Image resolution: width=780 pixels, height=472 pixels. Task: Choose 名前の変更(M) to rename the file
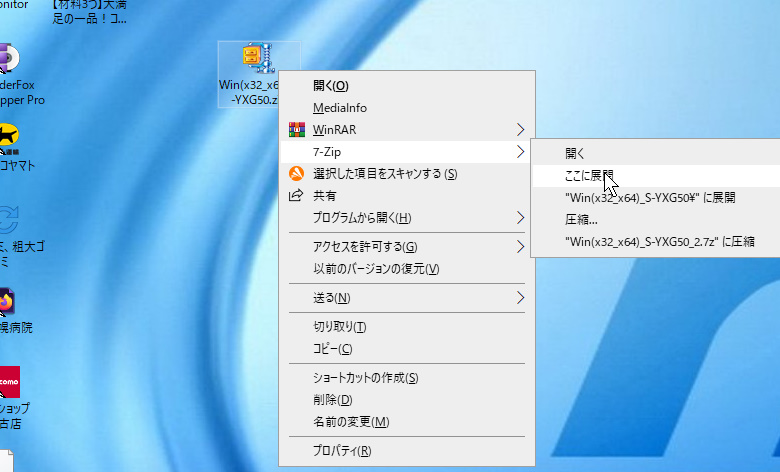point(351,422)
